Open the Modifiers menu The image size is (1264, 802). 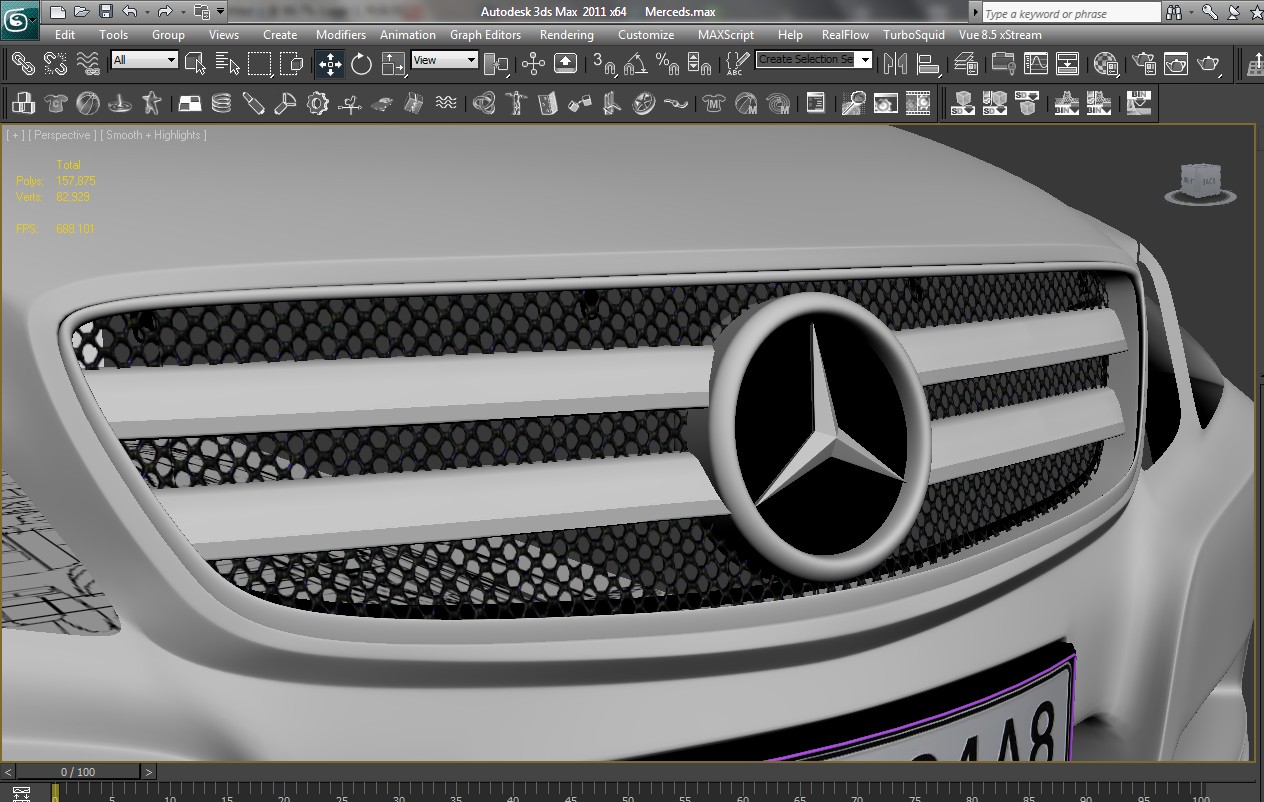pyautogui.click(x=341, y=35)
